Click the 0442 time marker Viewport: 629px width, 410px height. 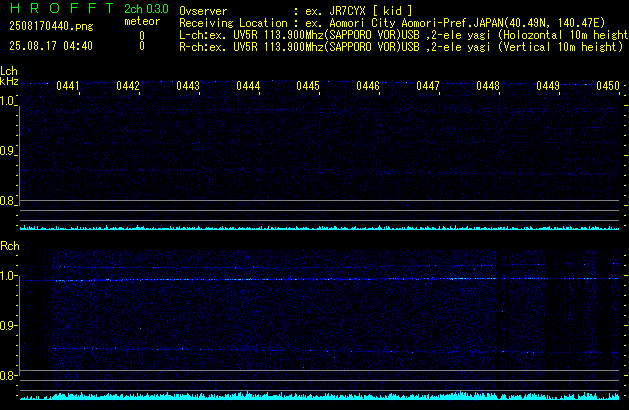tap(128, 86)
